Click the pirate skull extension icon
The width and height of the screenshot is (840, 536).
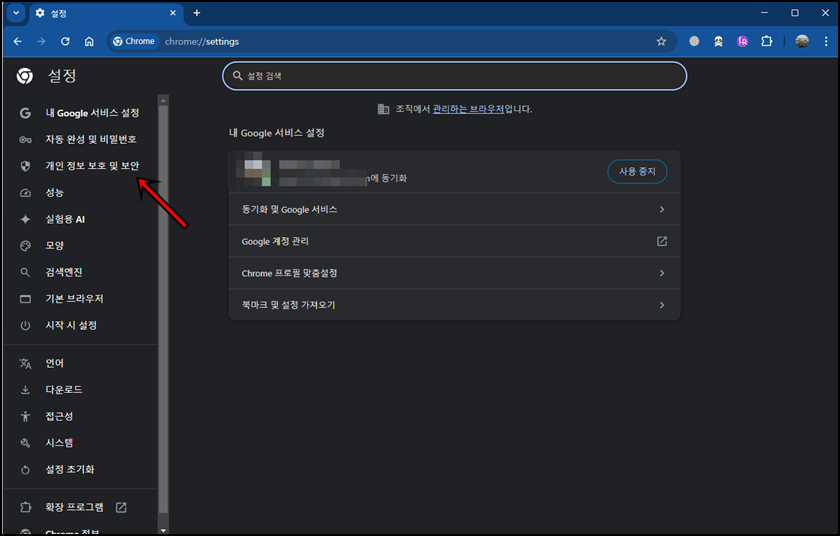coord(718,41)
